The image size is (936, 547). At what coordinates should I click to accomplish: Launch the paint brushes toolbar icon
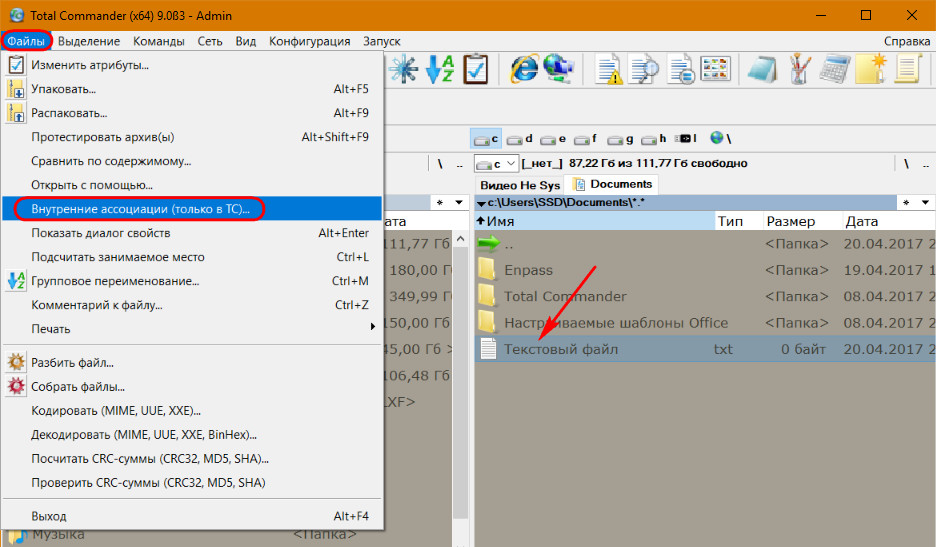(x=799, y=69)
